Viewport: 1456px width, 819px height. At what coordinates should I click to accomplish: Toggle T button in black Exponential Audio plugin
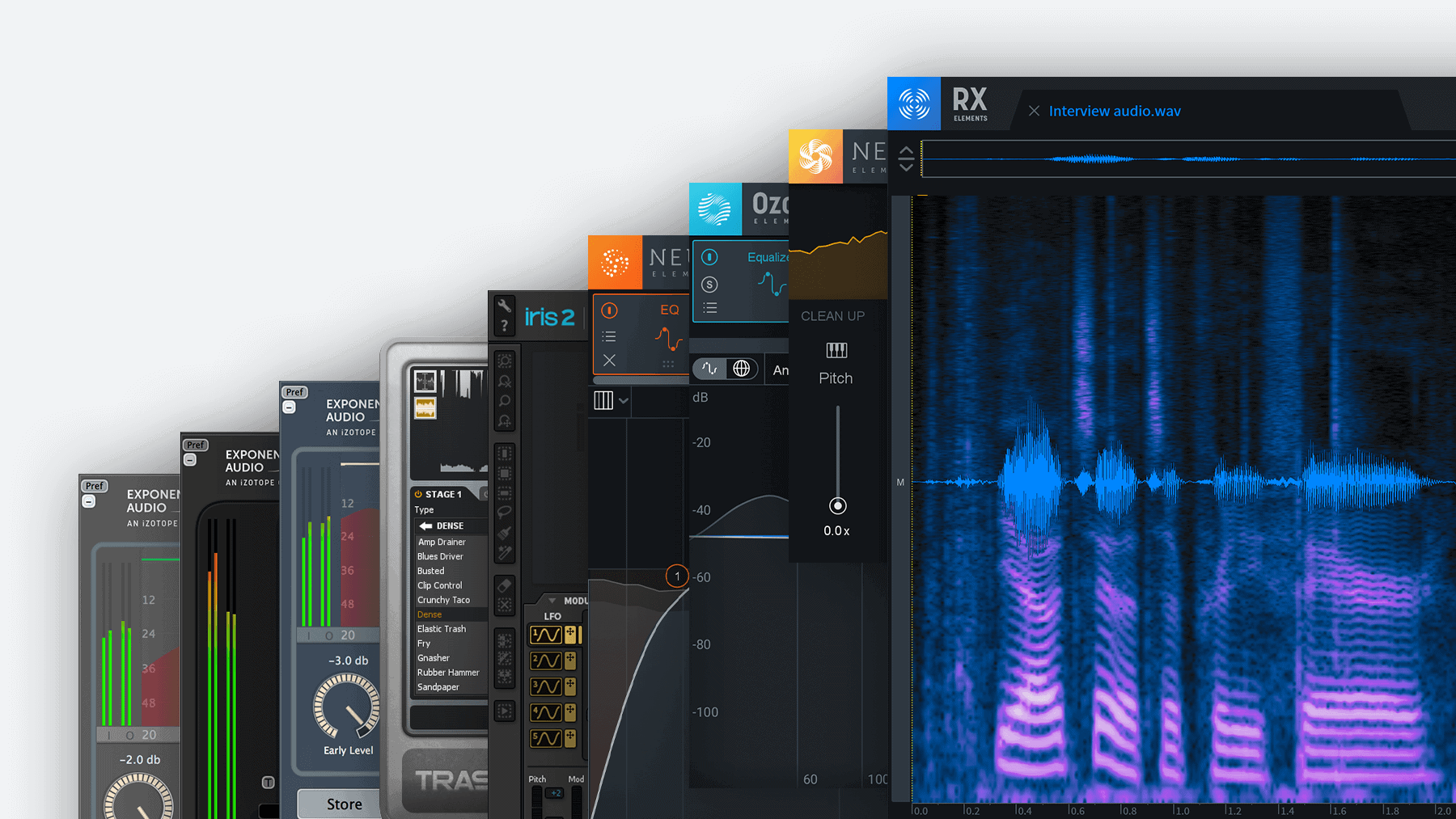point(269,783)
